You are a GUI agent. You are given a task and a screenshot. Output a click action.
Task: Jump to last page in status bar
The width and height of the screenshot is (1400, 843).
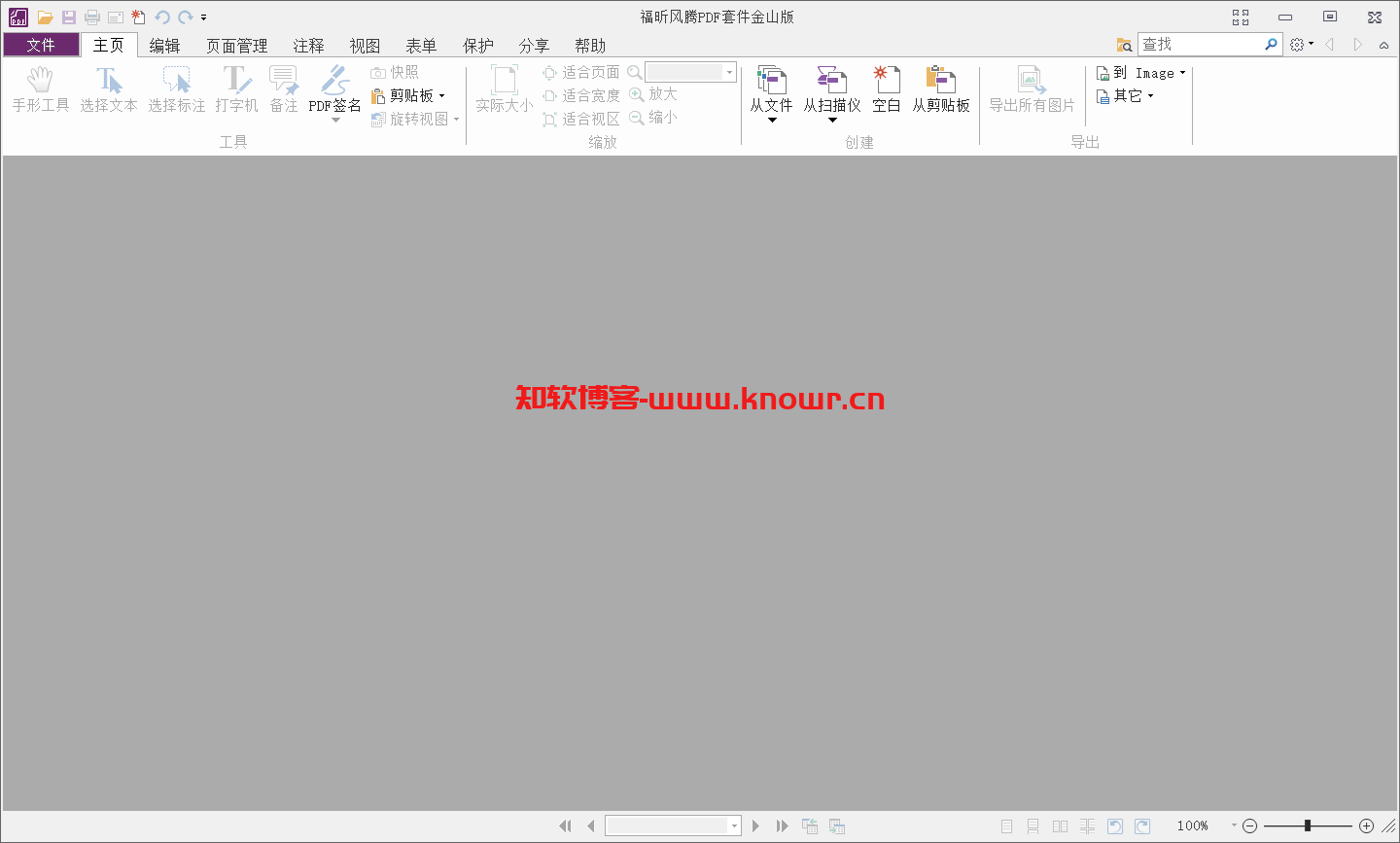coord(782,825)
